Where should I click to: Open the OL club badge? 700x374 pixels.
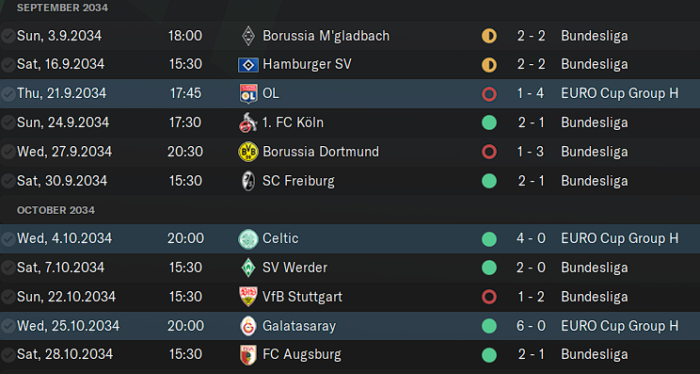[248, 94]
